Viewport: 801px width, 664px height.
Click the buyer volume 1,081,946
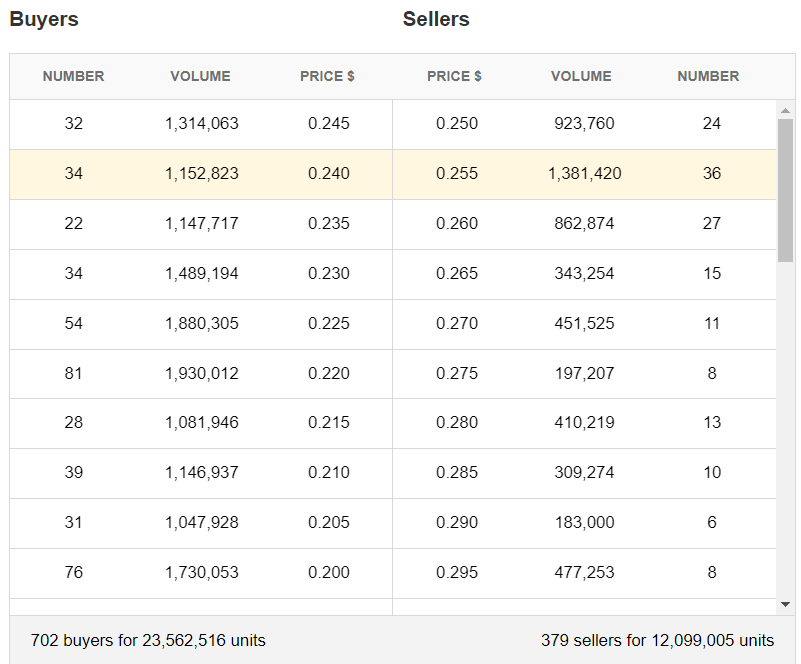tap(202, 423)
